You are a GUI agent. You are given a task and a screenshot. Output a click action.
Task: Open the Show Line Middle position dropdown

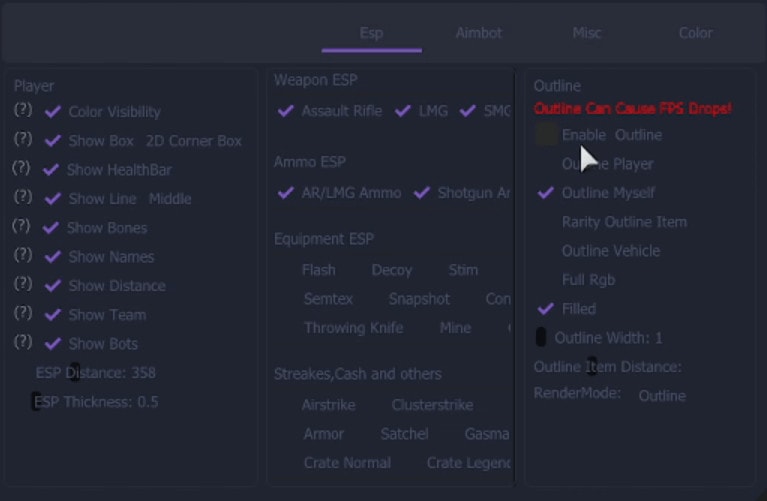point(170,199)
